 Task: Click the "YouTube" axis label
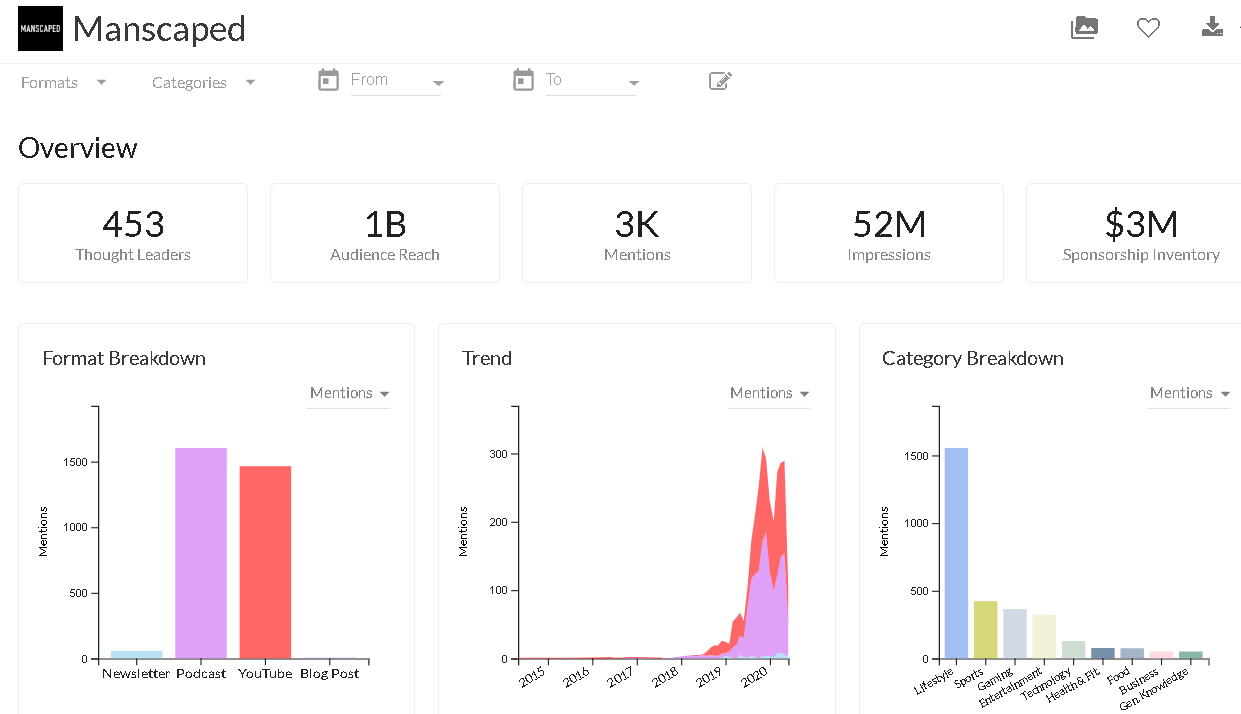[265, 674]
